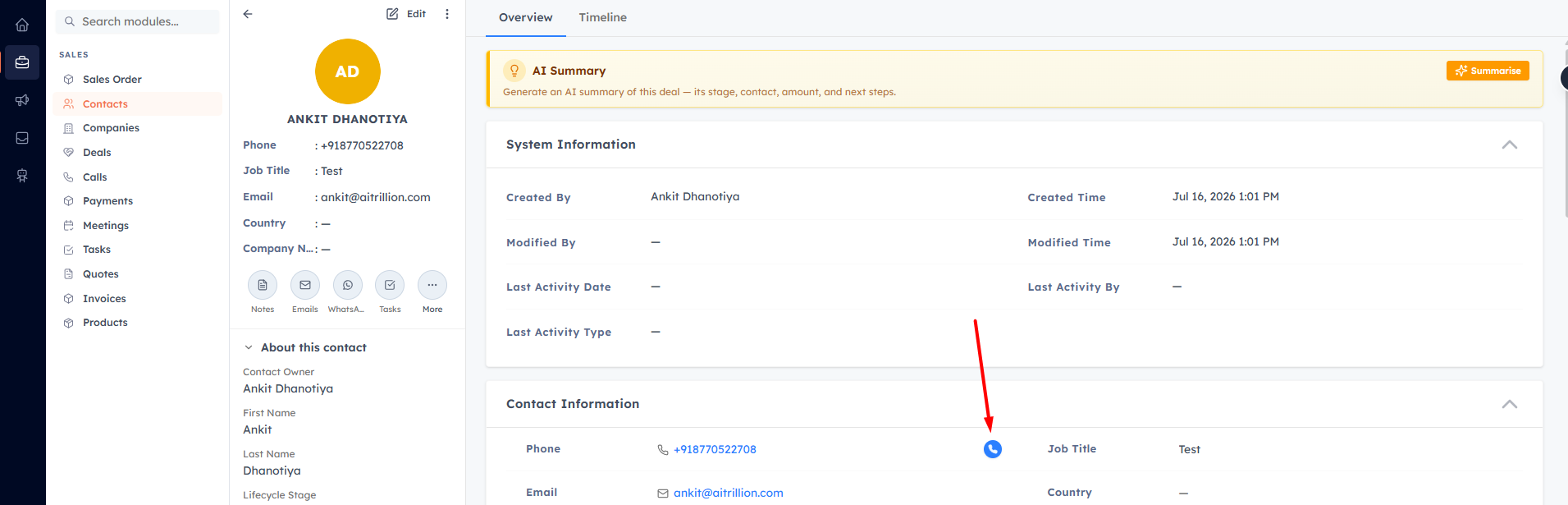Open the ankit@aitrillion.com email link
The width and height of the screenshot is (1568, 505).
pos(728,493)
